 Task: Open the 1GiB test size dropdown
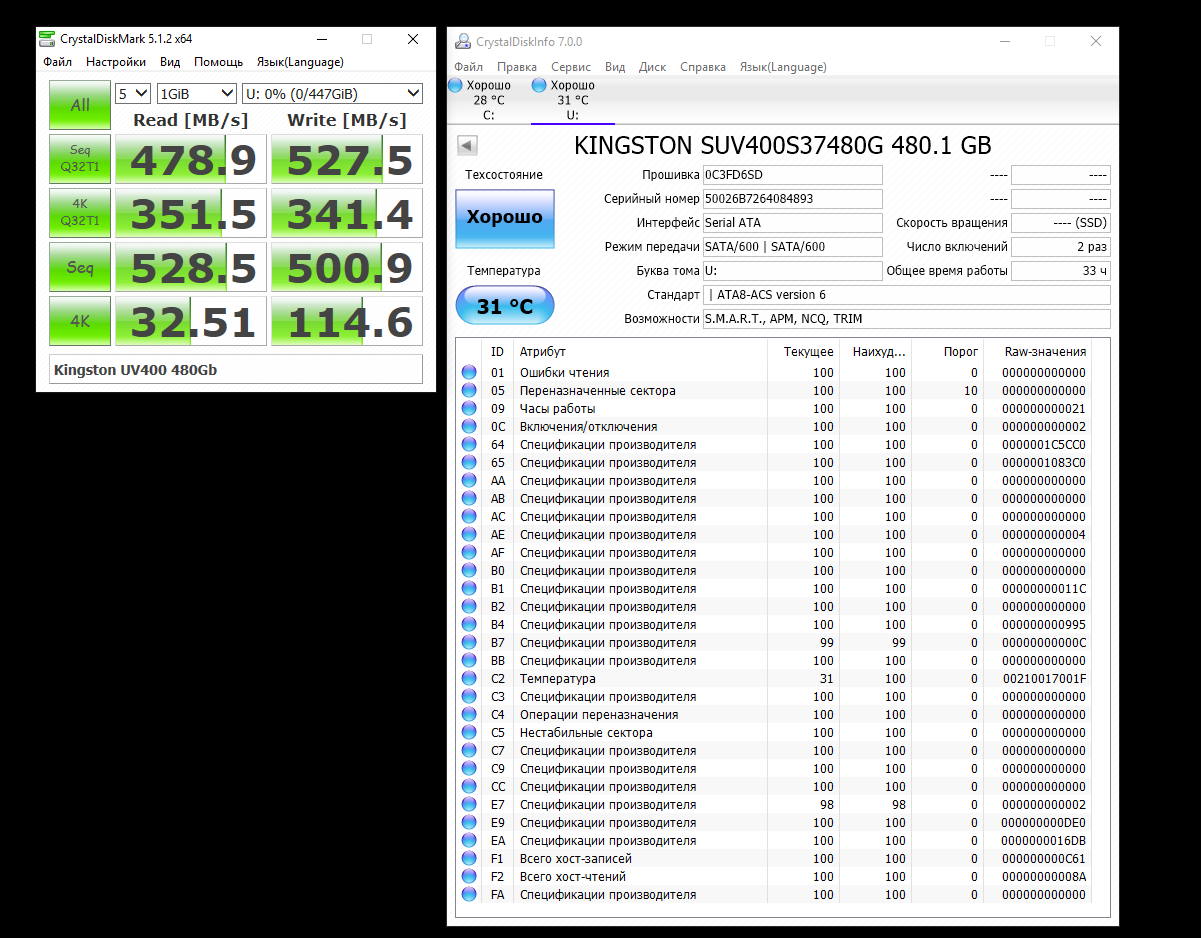click(x=196, y=93)
